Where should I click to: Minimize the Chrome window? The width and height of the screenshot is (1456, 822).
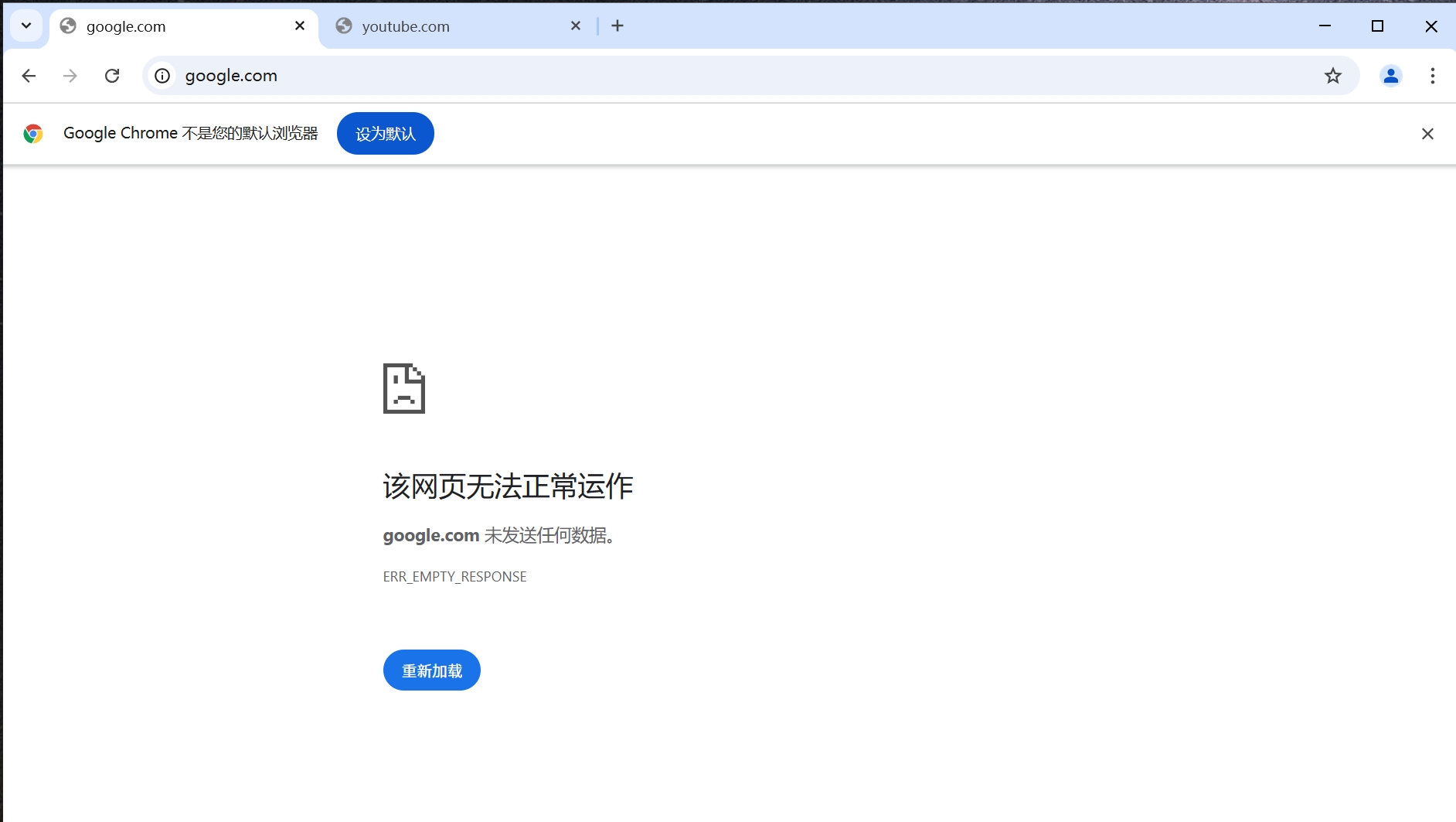coord(1325,26)
